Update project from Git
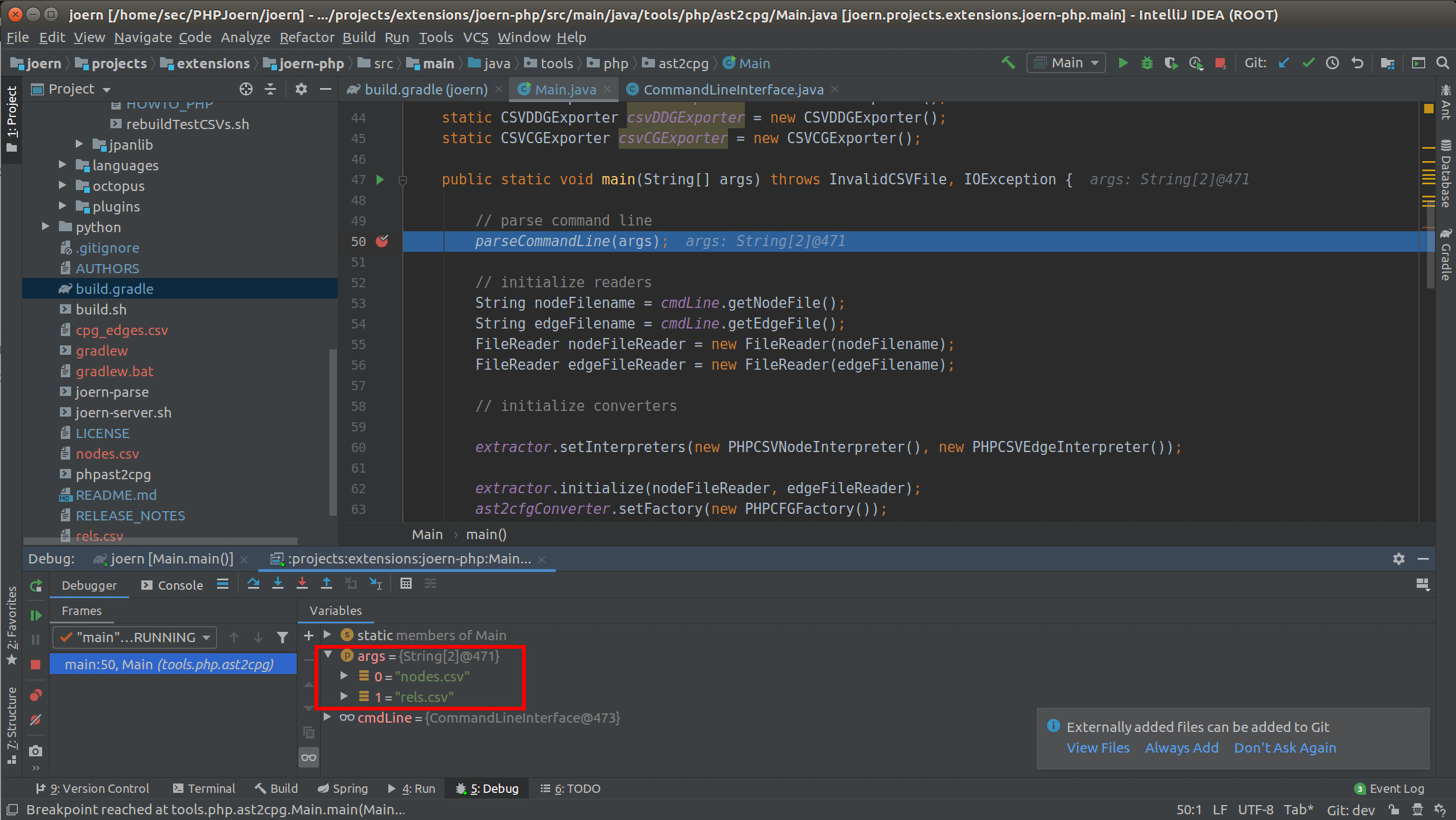1456x820 pixels. [1284, 63]
